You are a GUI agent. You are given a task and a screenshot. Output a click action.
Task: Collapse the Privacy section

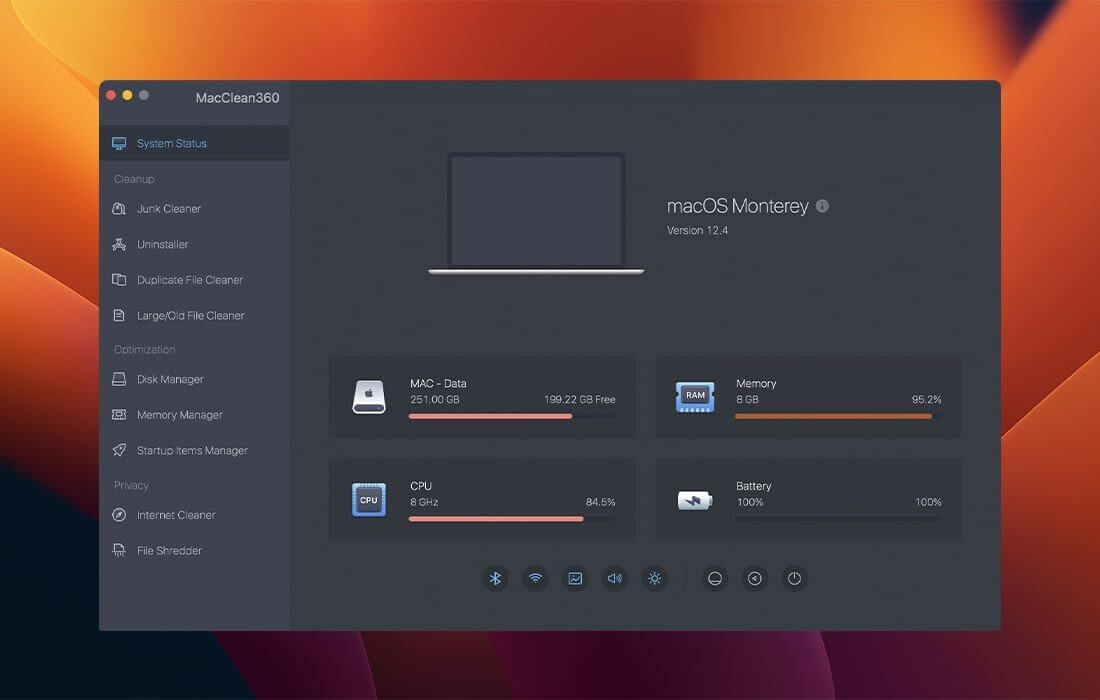click(130, 485)
